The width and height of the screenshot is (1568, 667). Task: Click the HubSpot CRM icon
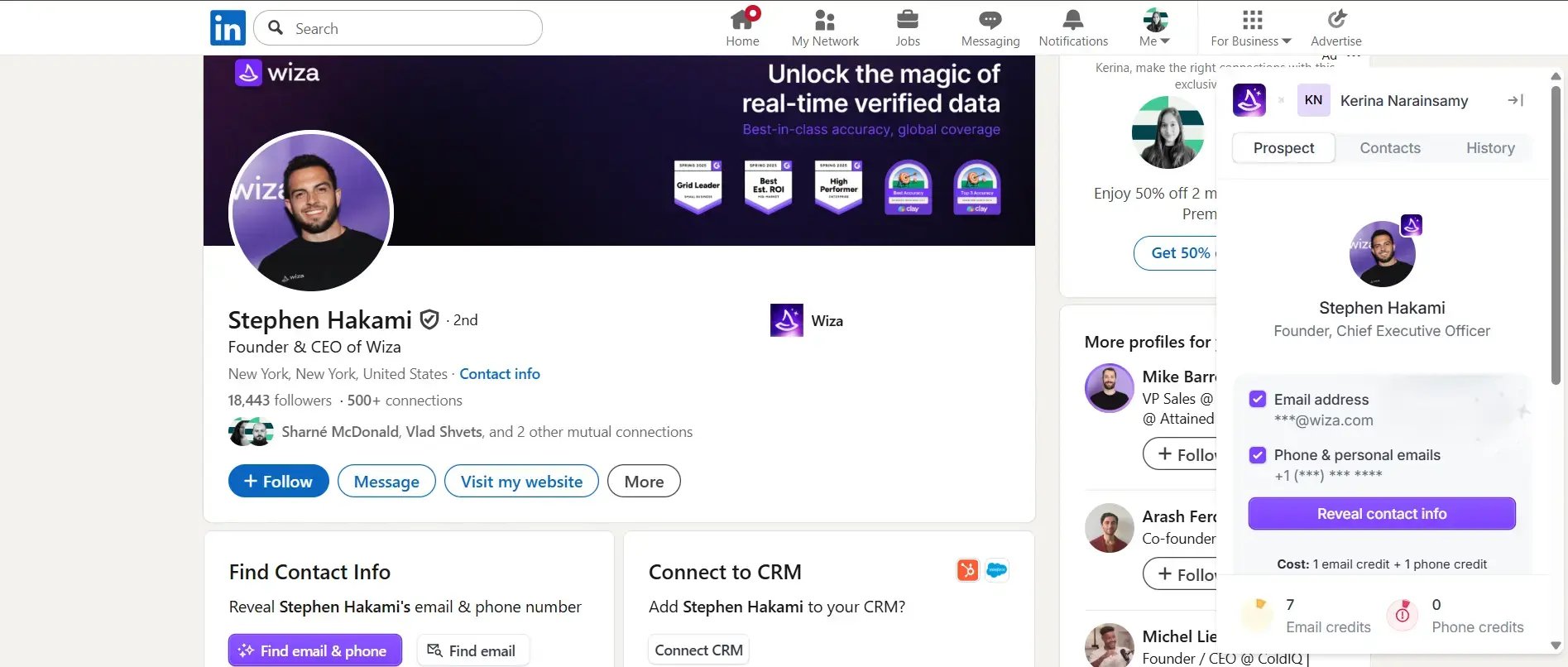pos(967,570)
